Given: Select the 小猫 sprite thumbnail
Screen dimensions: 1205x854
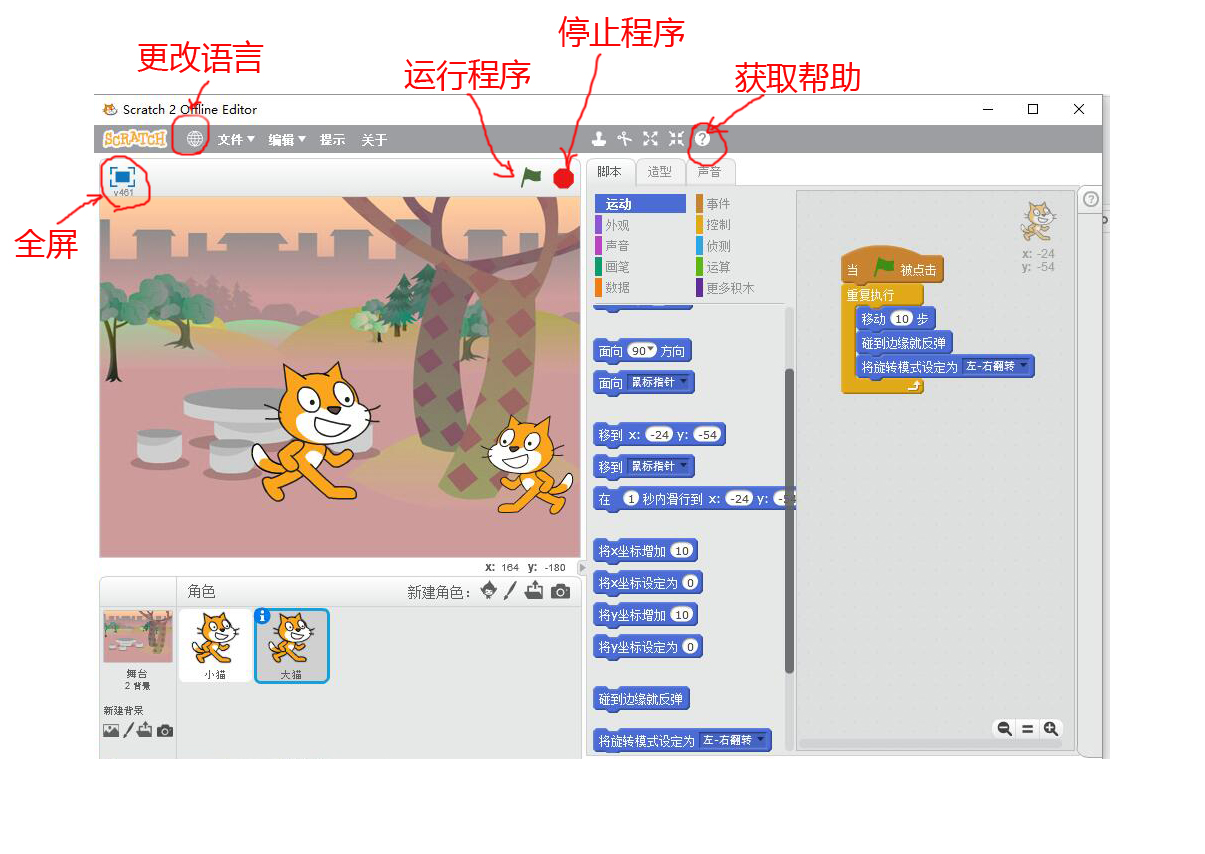Looking at the screenshot, I should point(215,645).
